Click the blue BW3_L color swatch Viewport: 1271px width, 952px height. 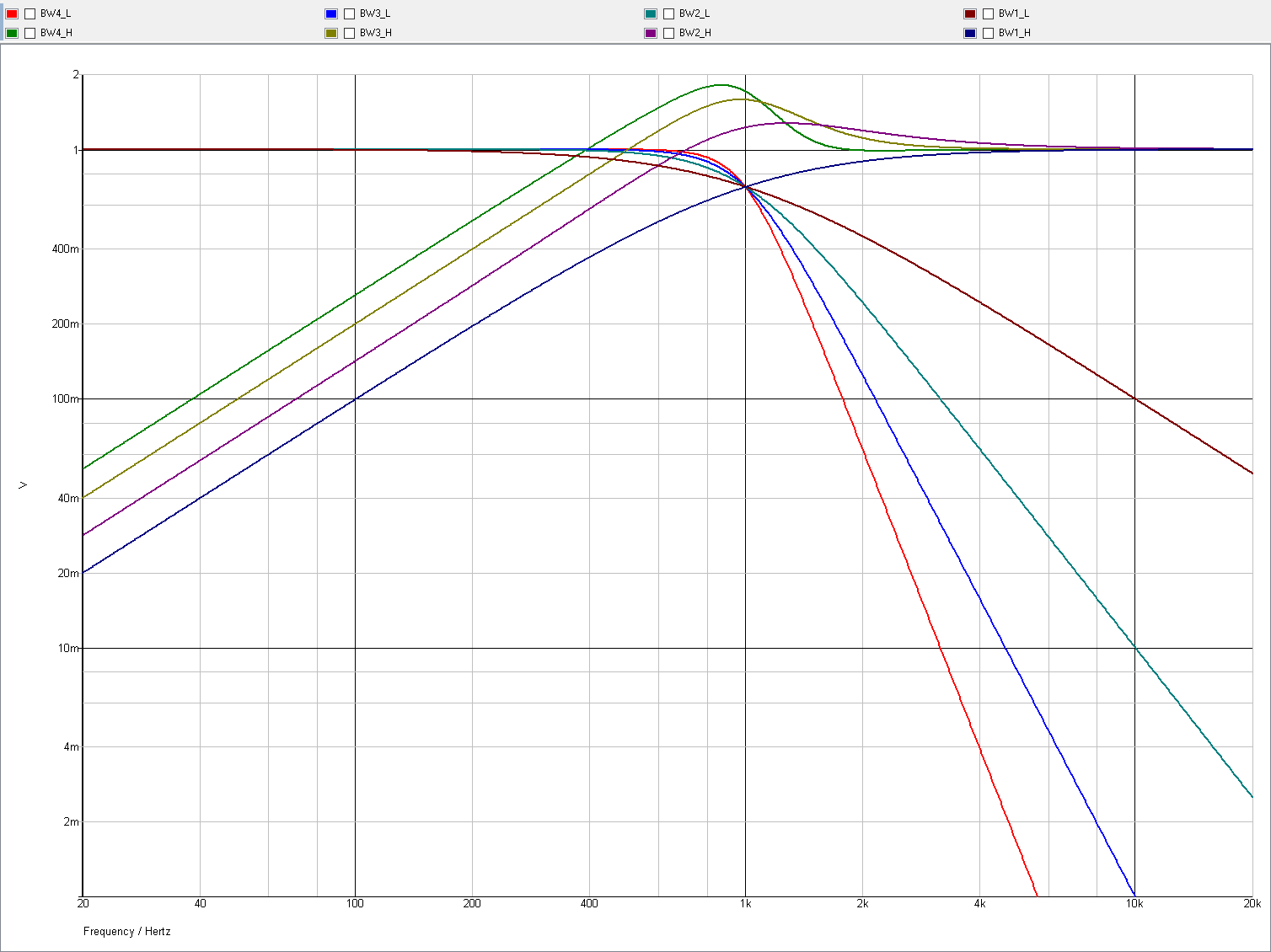(331, 13)
